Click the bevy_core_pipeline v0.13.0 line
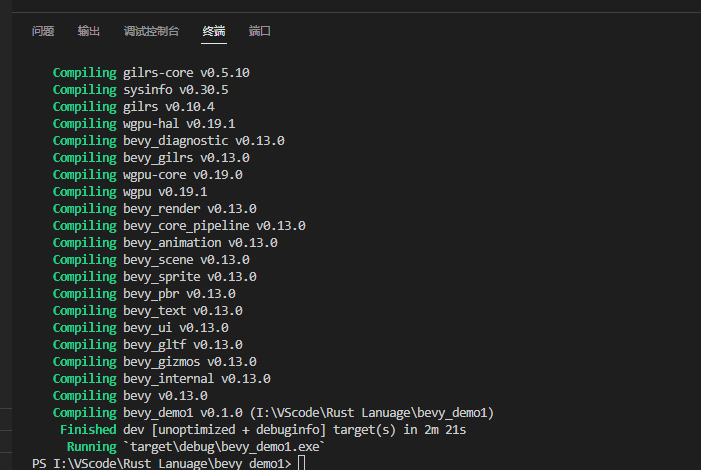 point(214,226)
